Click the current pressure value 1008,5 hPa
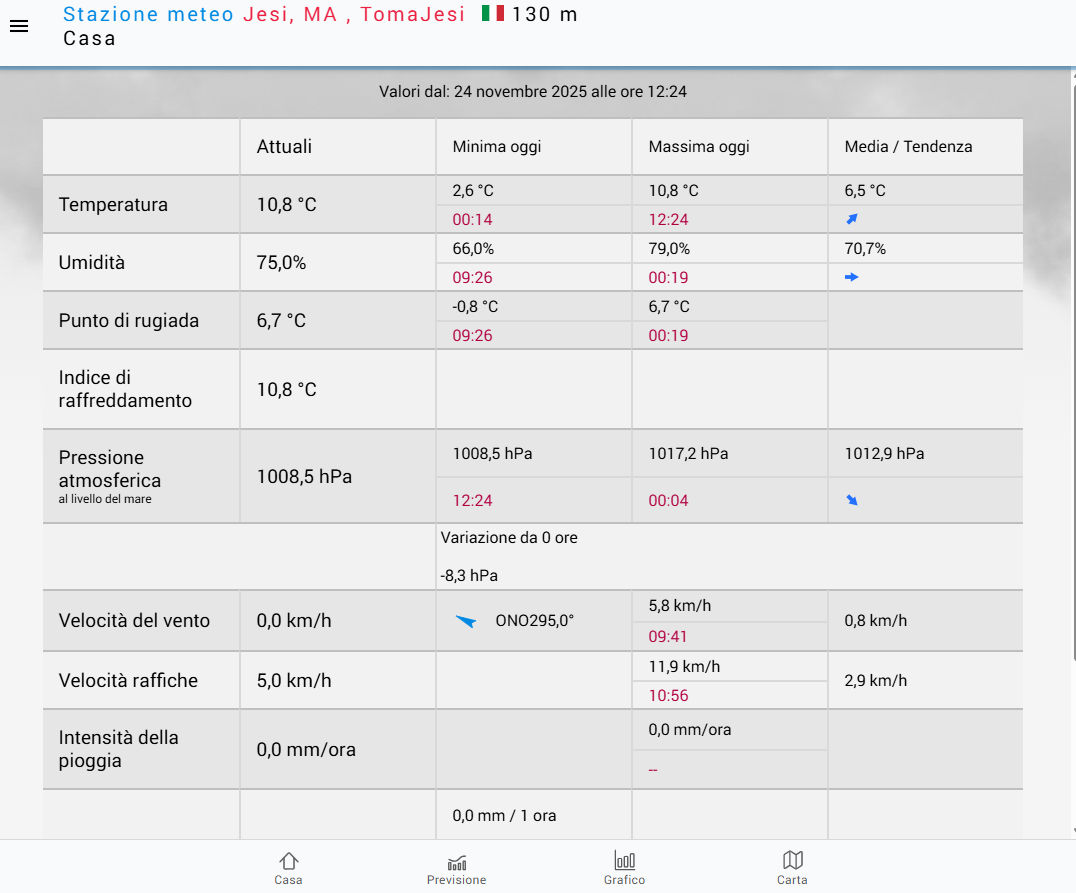Image resolution: width=1076 pixels, height=893 pixels. pyautogui.click(x=304, y=477)
